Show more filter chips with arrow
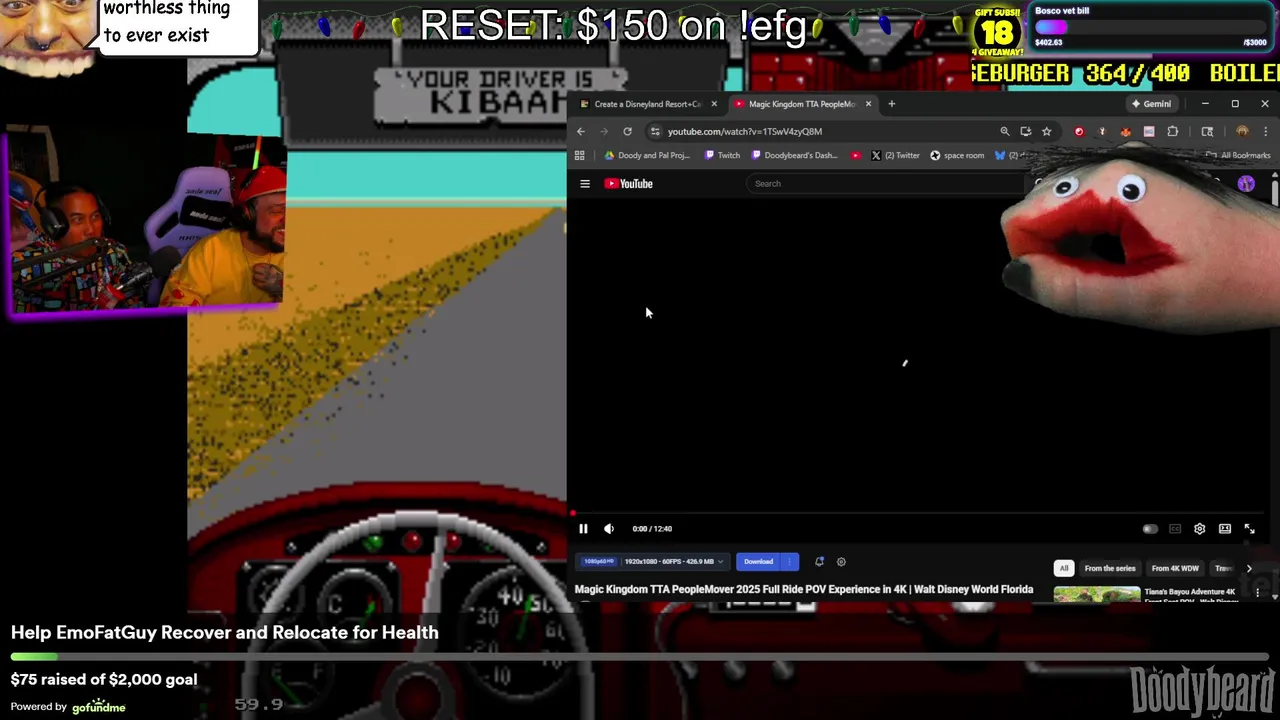The image size is (1280, 720). point(1249,568)
